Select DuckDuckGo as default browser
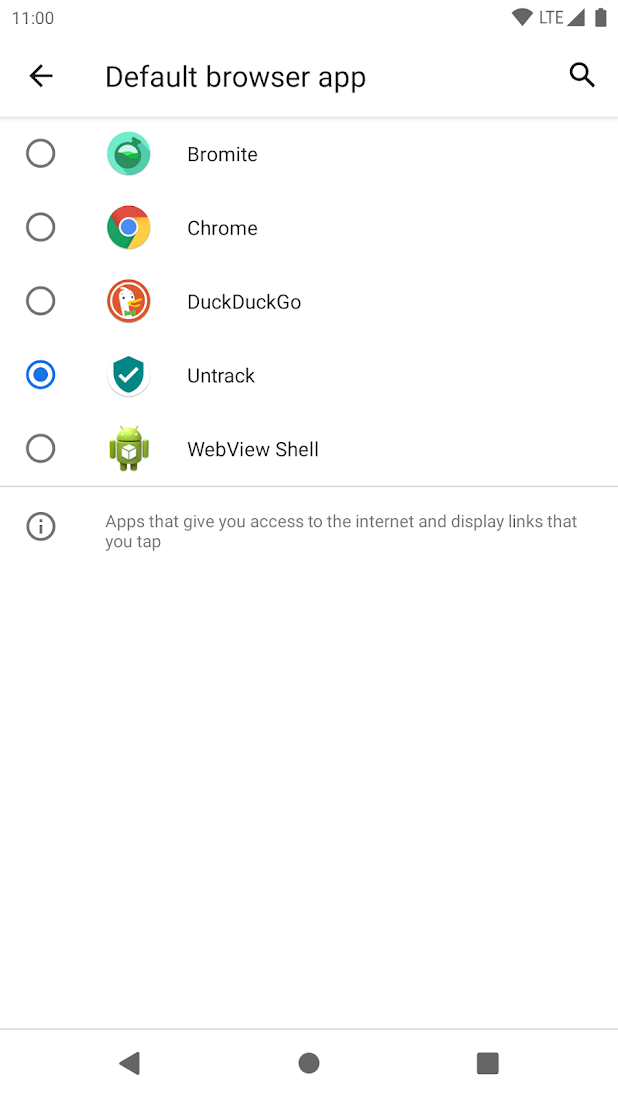 (x=40, y=301)
